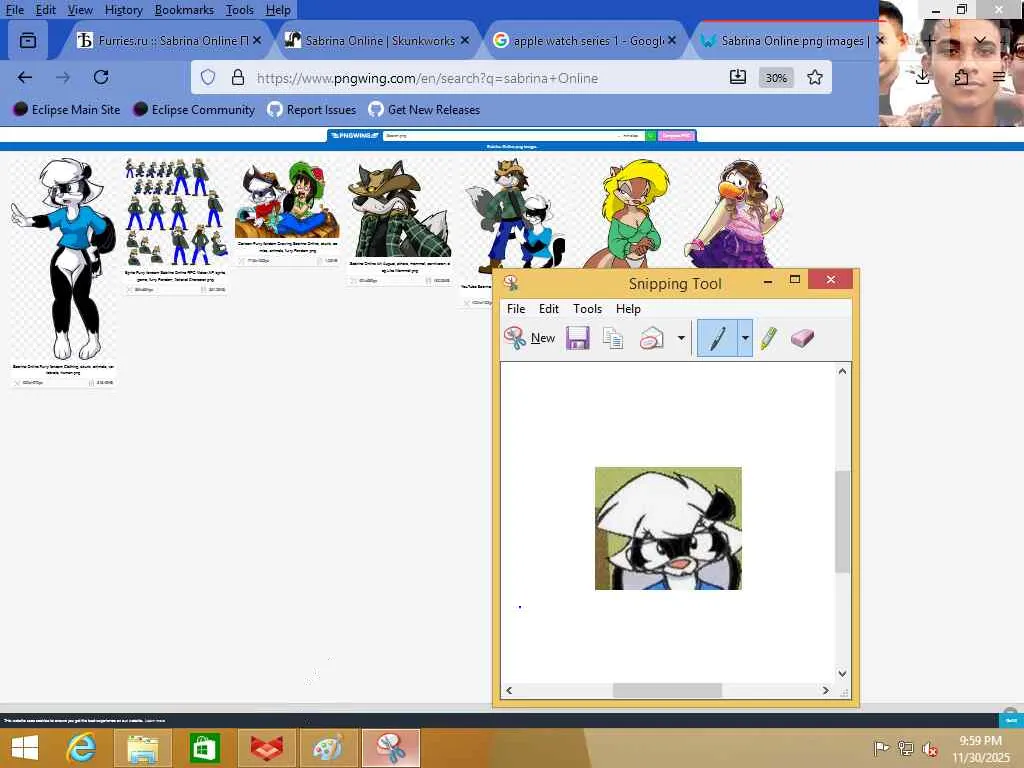Open Paint from the taskbar

tap(328, 748)
